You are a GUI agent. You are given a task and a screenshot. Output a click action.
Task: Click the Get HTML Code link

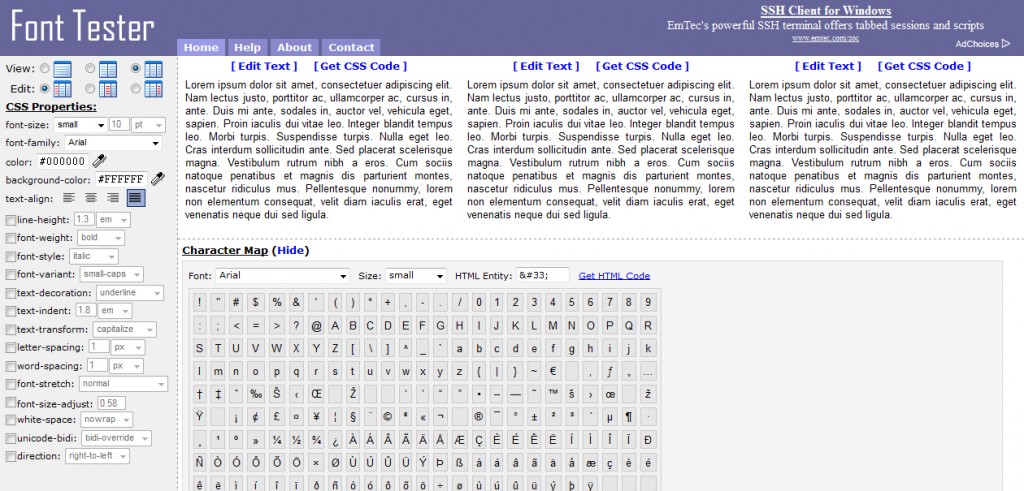(x=614, y=276)
